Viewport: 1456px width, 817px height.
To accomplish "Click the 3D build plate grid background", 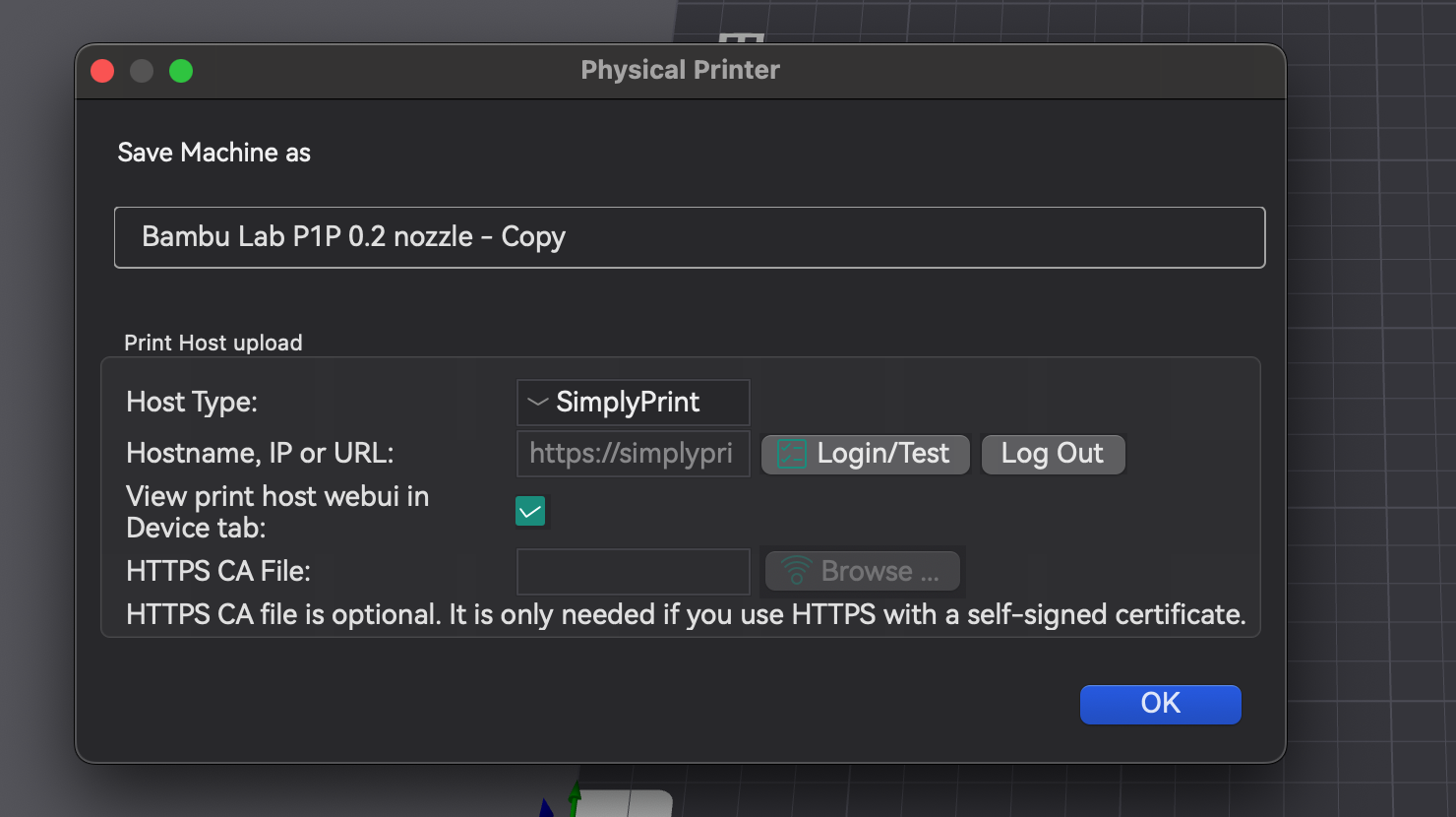I will (1371, 394).
